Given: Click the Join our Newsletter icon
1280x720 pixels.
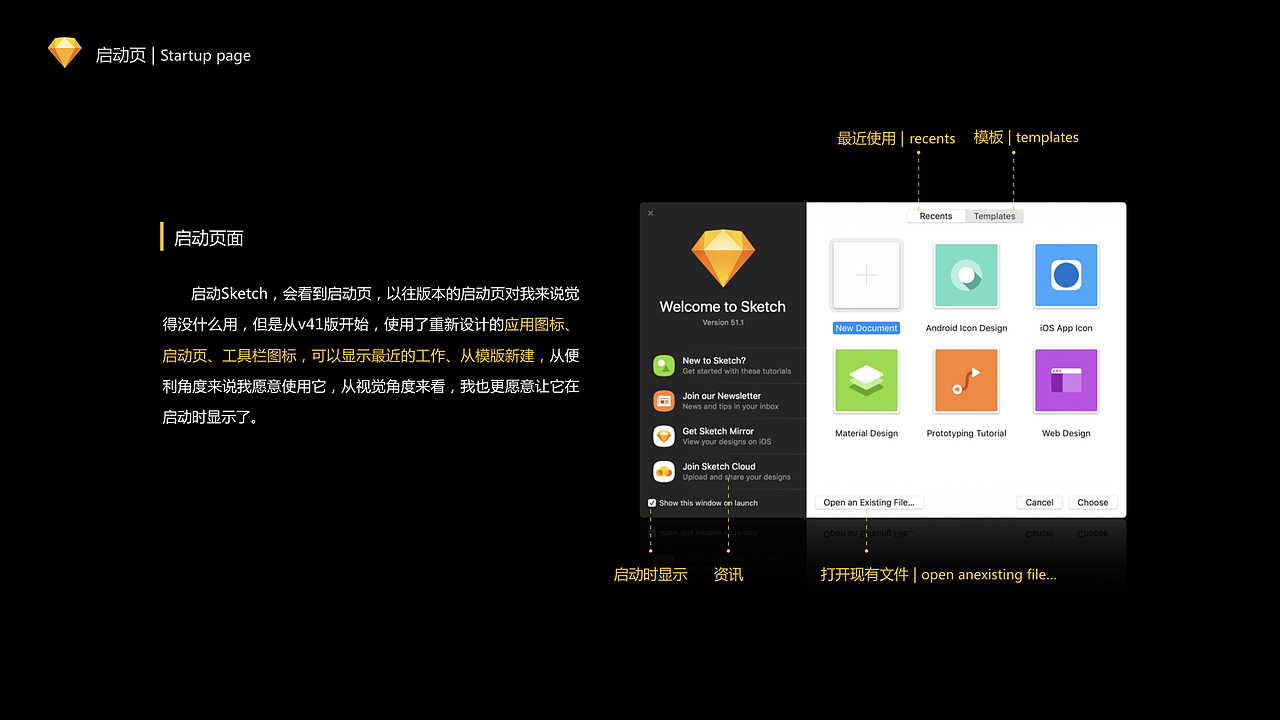Looking at the screenshot, I should tap(664, 400).
